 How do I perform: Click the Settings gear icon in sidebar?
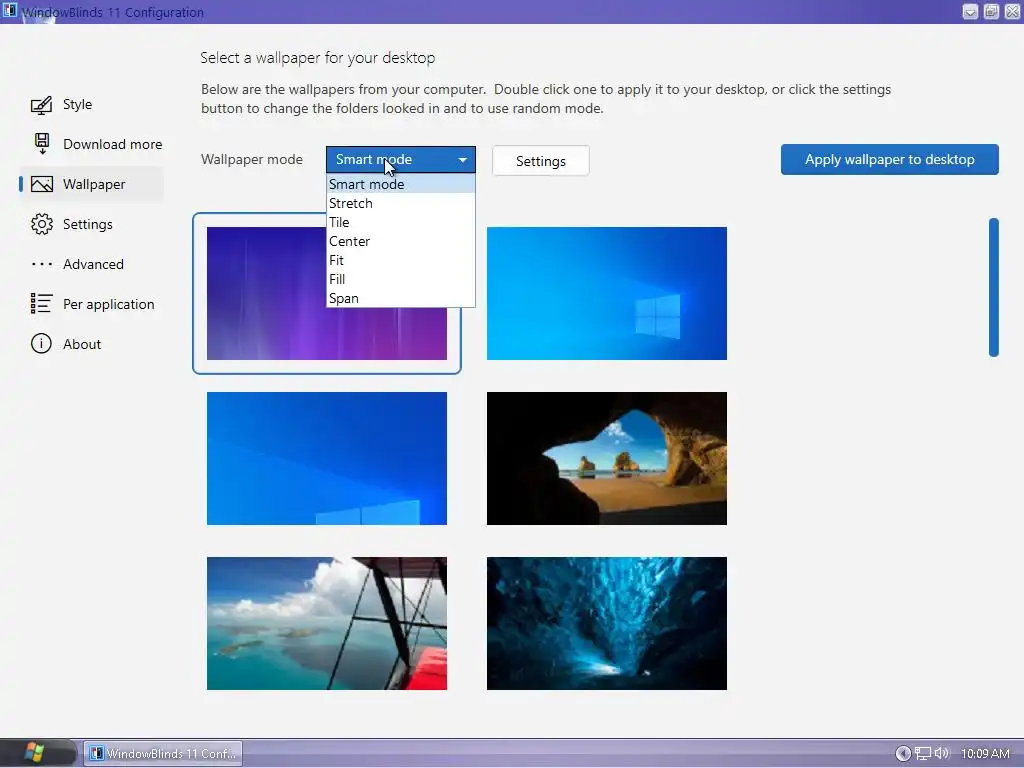tap(42, 224)
